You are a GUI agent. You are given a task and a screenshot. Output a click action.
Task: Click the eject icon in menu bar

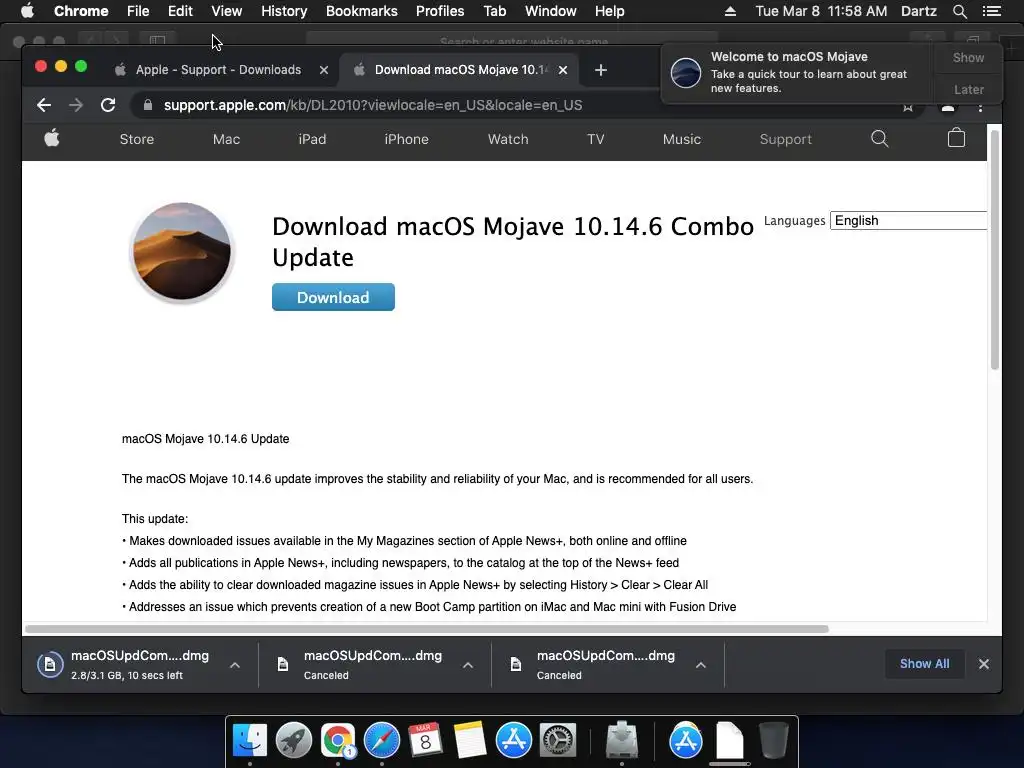[x=730, y=11]
